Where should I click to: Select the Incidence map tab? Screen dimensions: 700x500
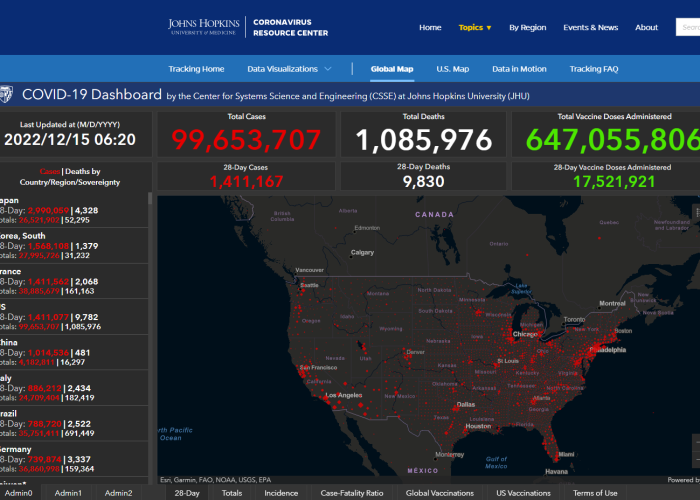(281, 493)
